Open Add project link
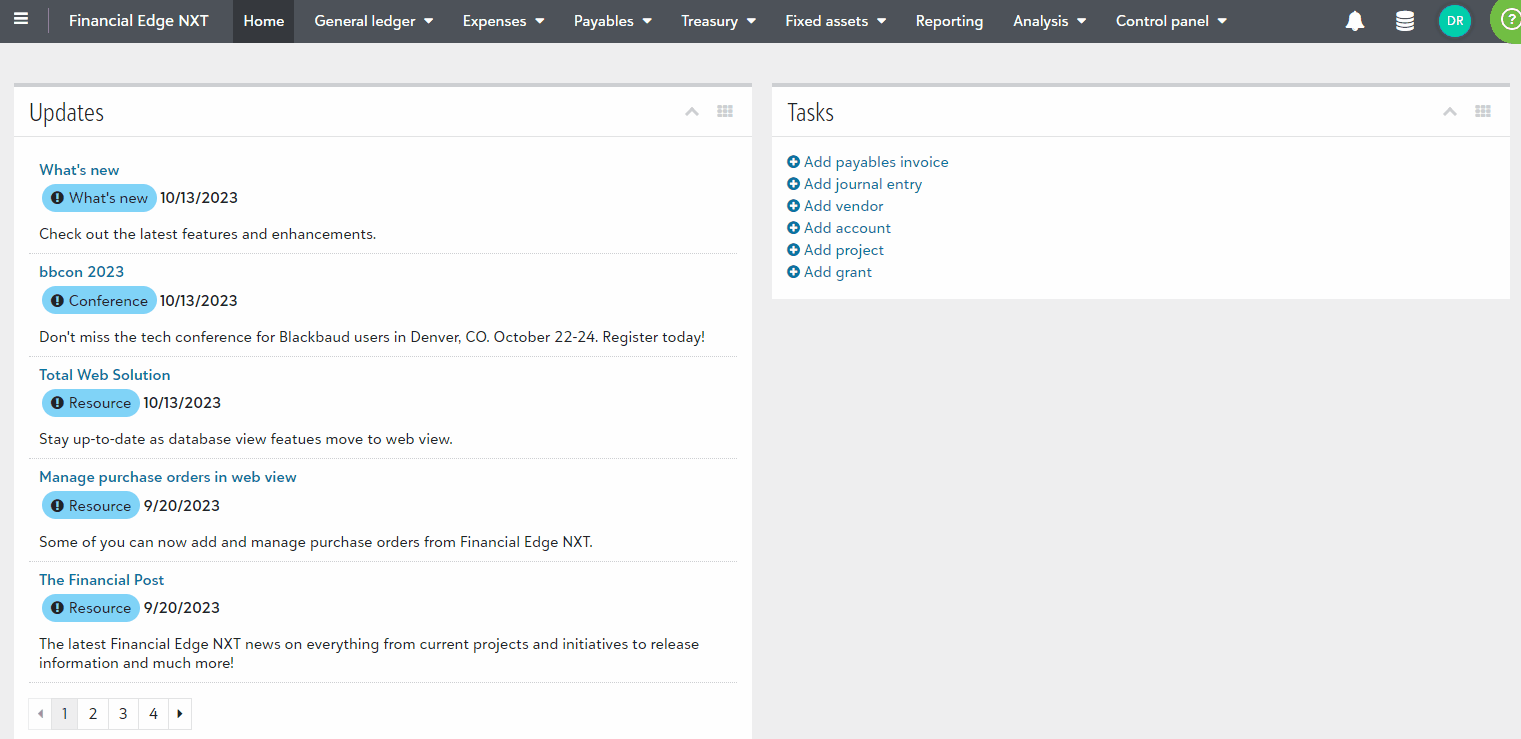Image resolution: width=1521 pixels, height=739 pixels. [x=844, y=250]
